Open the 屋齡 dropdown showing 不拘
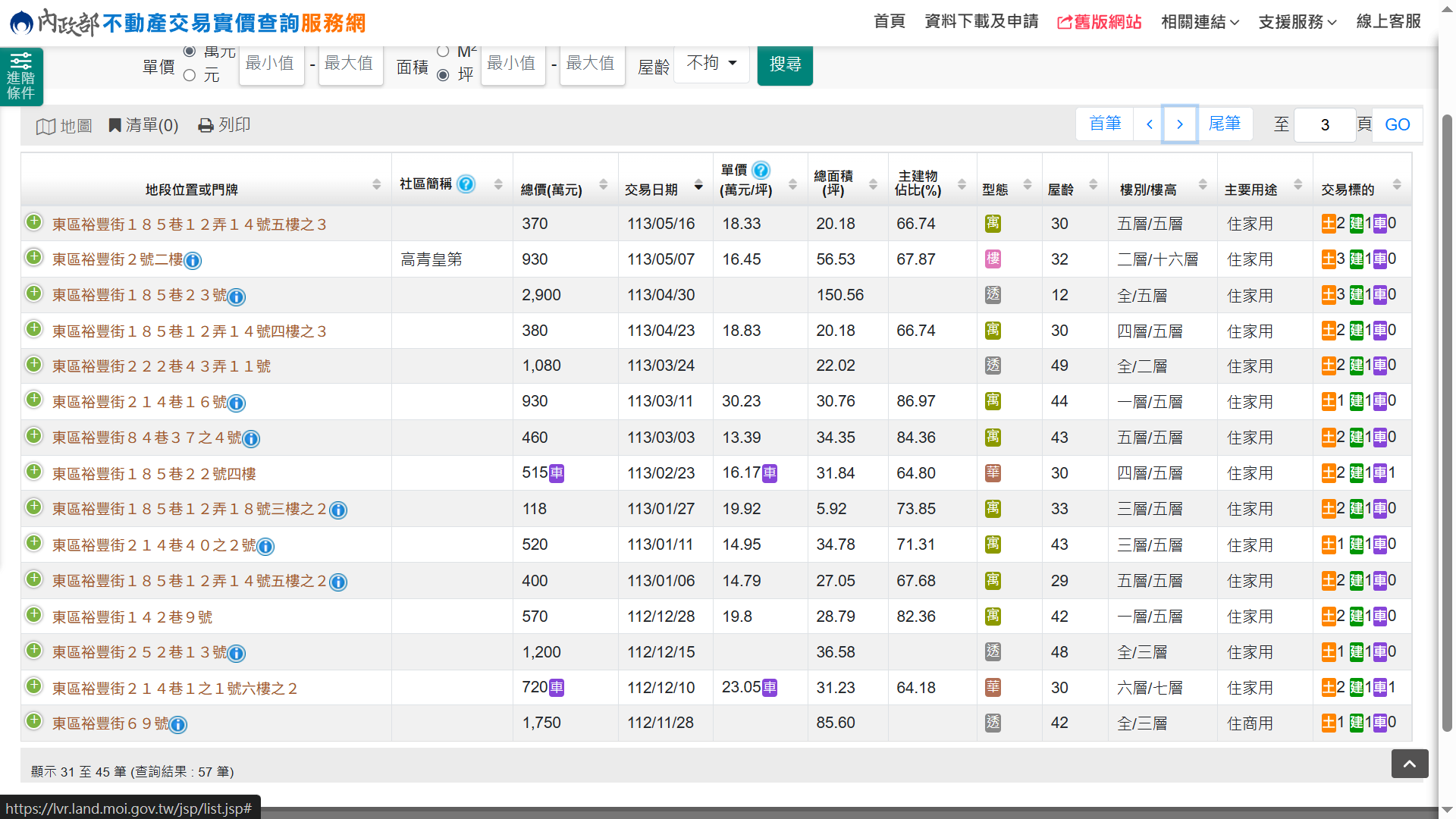Image resolution: width=1456 pixels, height=819 pixels. [x=711, y=63]
